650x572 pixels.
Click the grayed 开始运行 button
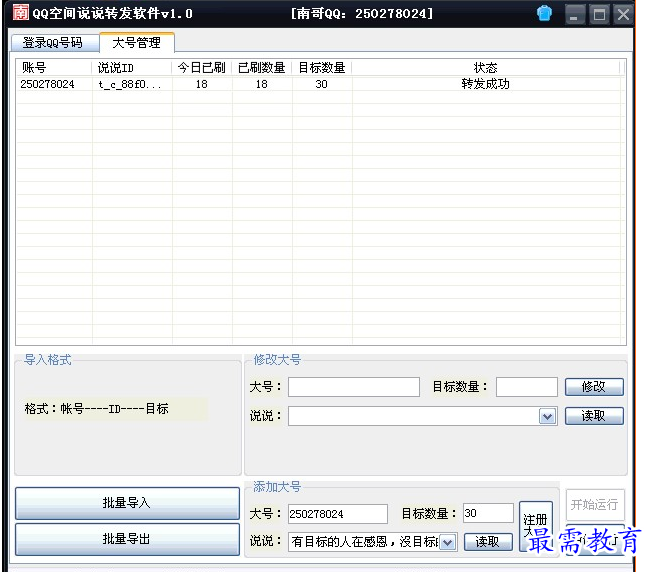click(x=594, y=504)
